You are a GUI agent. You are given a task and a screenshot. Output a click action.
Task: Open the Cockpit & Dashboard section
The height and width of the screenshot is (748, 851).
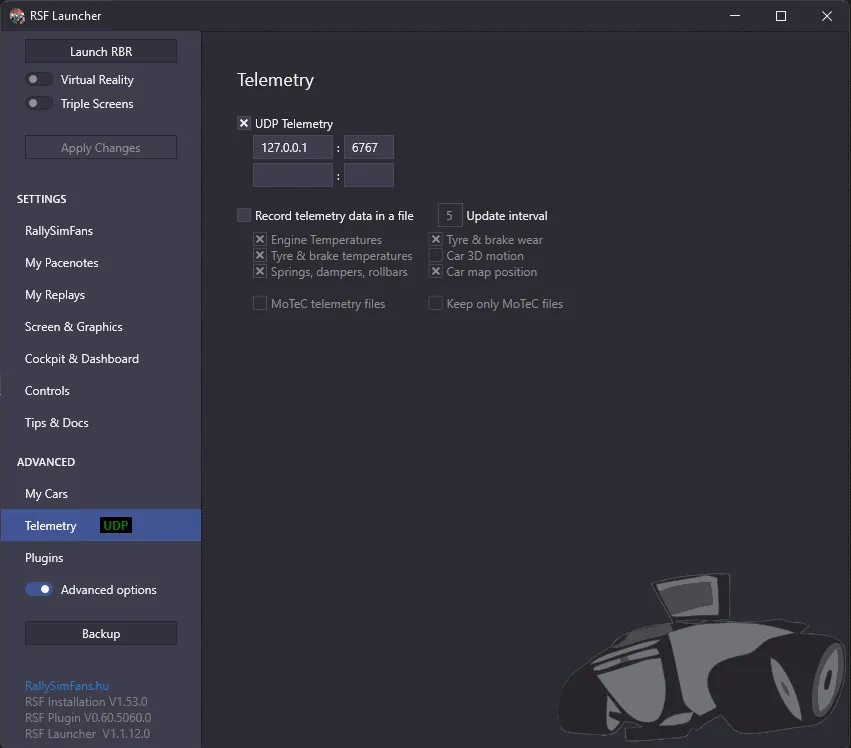[x=82, y=359]
